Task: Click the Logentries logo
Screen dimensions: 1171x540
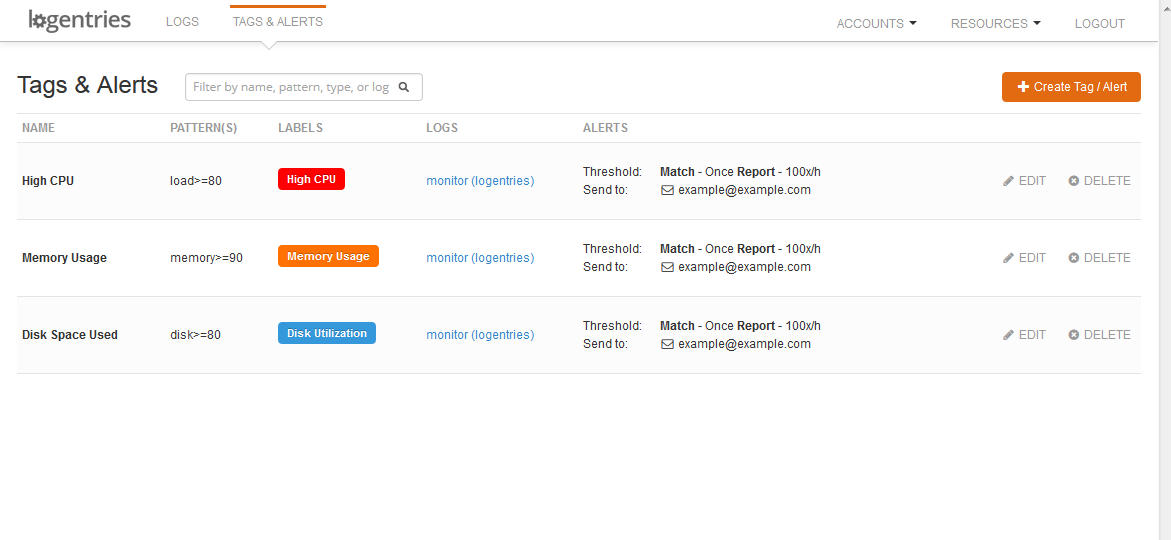Action: [x=79, y=21]
